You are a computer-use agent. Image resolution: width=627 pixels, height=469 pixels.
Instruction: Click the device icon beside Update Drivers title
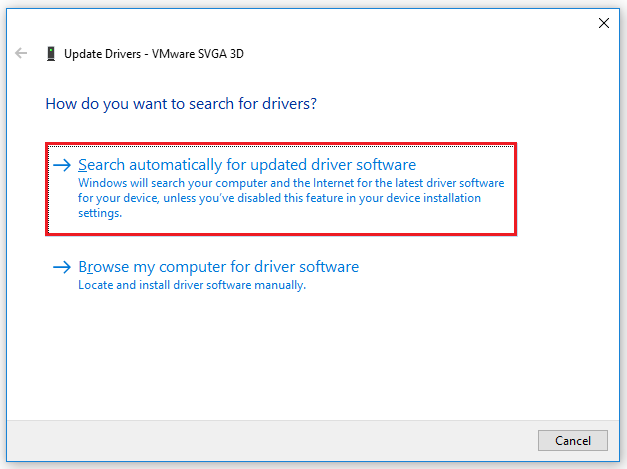coord(51,54)
